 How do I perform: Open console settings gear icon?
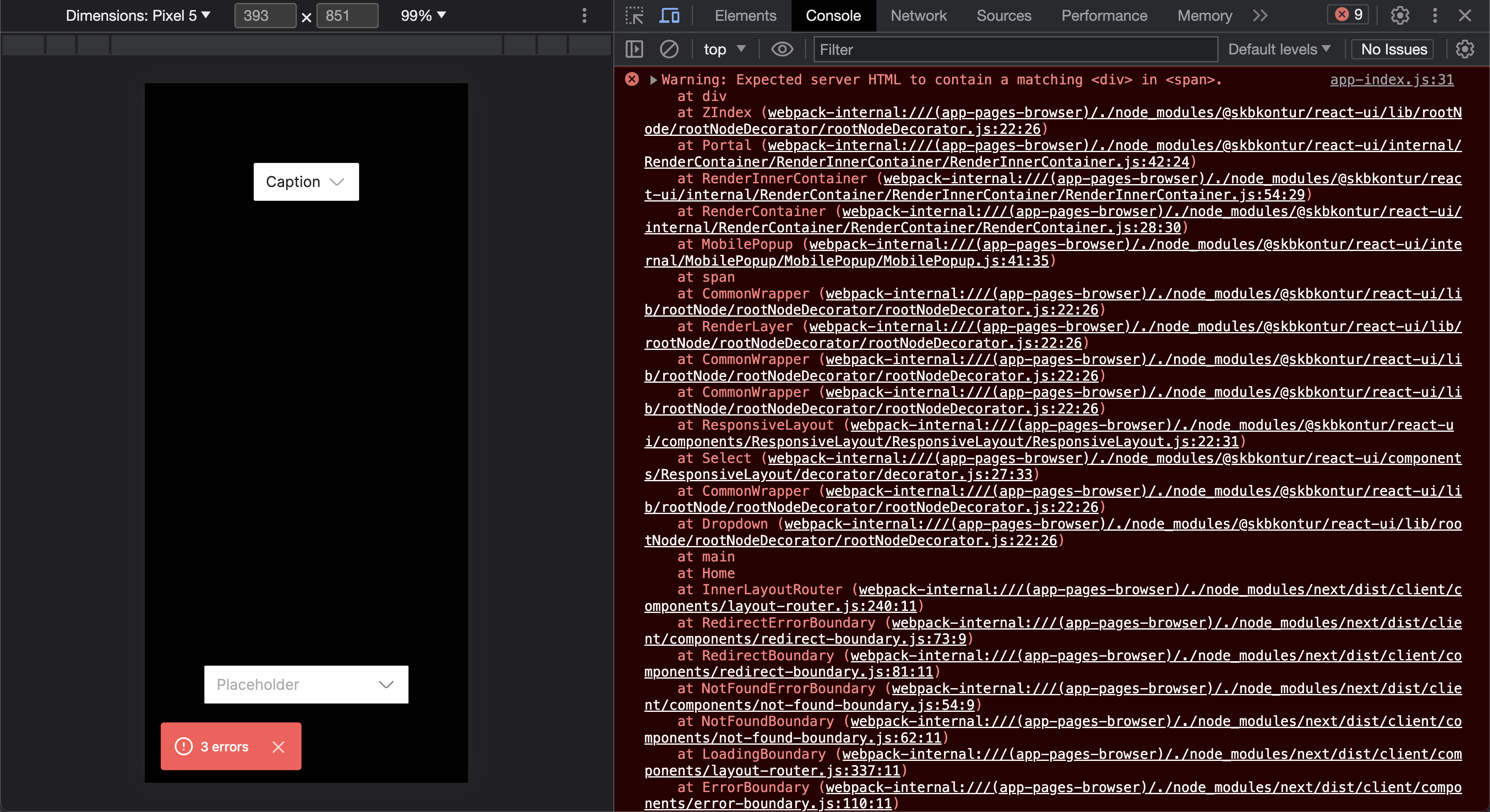[1465, 50]
